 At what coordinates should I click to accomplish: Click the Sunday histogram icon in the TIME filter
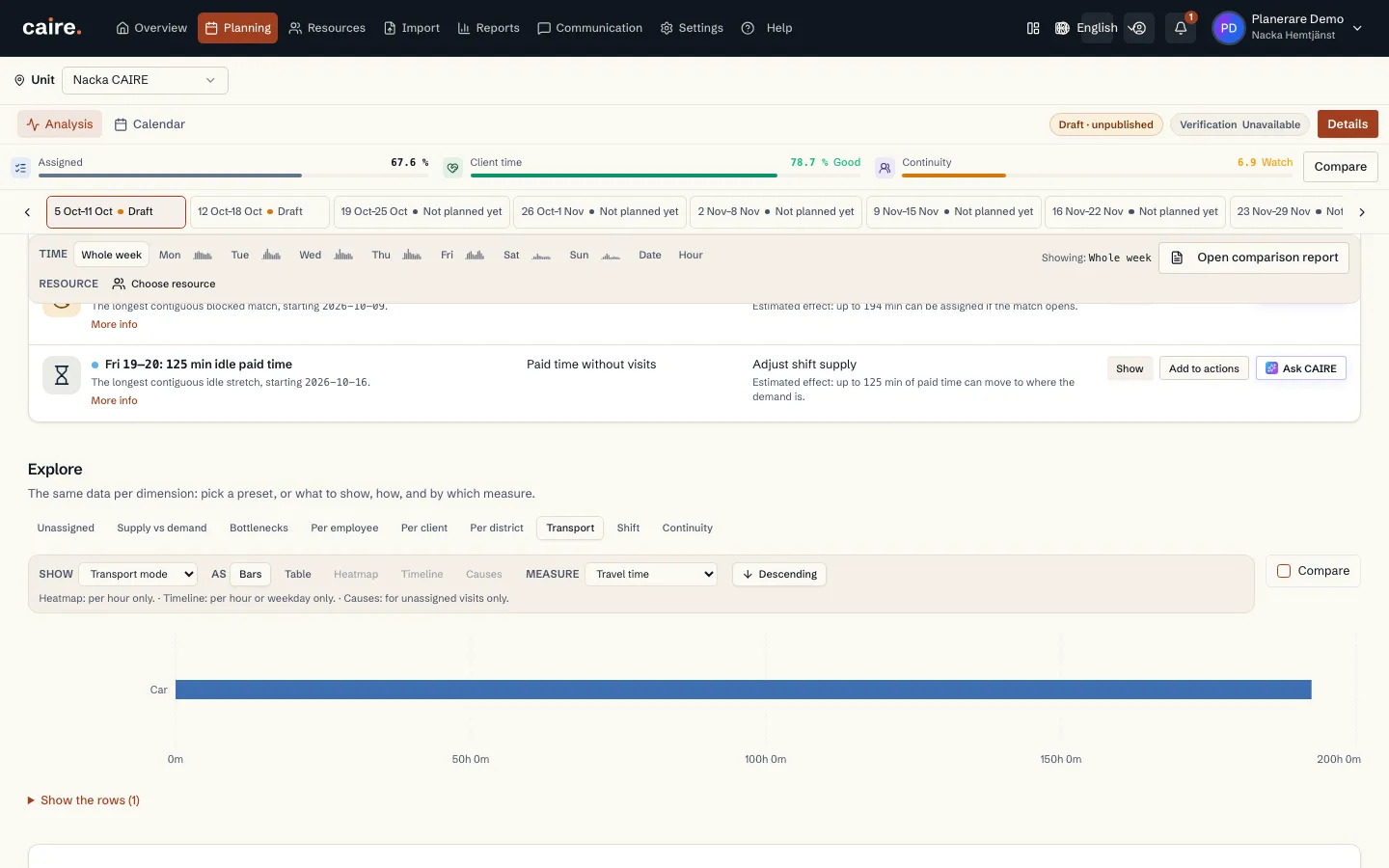[611, 256]
